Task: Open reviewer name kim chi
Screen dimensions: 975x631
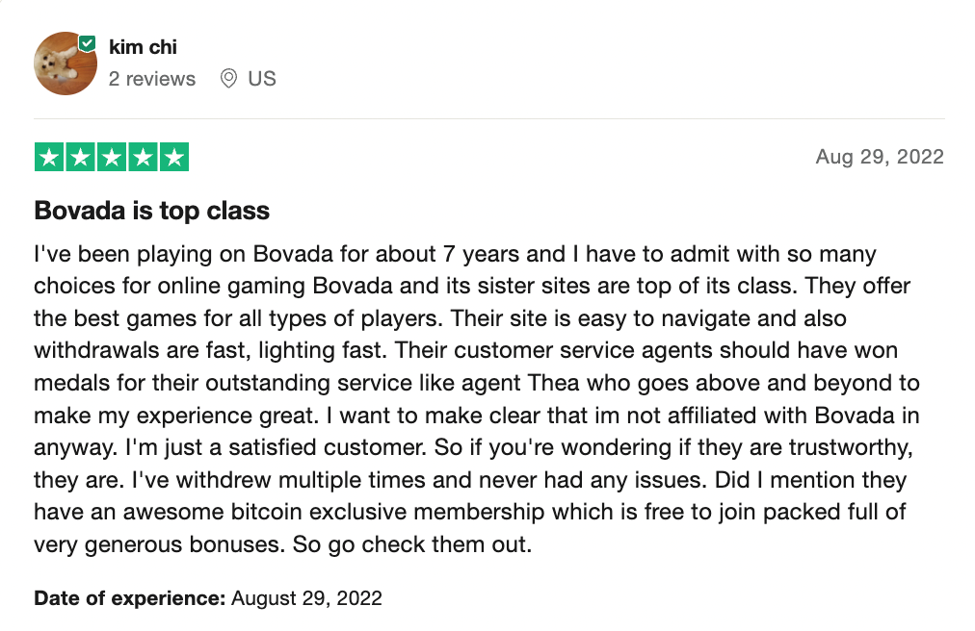Action: tap(143, 47)
